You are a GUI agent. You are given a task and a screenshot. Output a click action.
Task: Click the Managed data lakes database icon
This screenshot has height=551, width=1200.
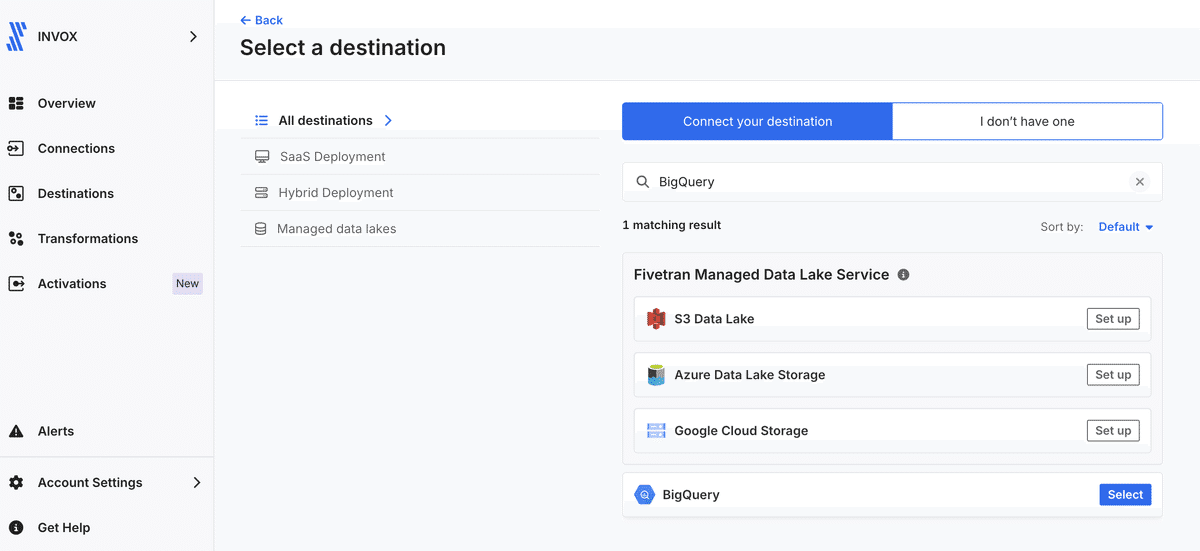coord(260,229)
